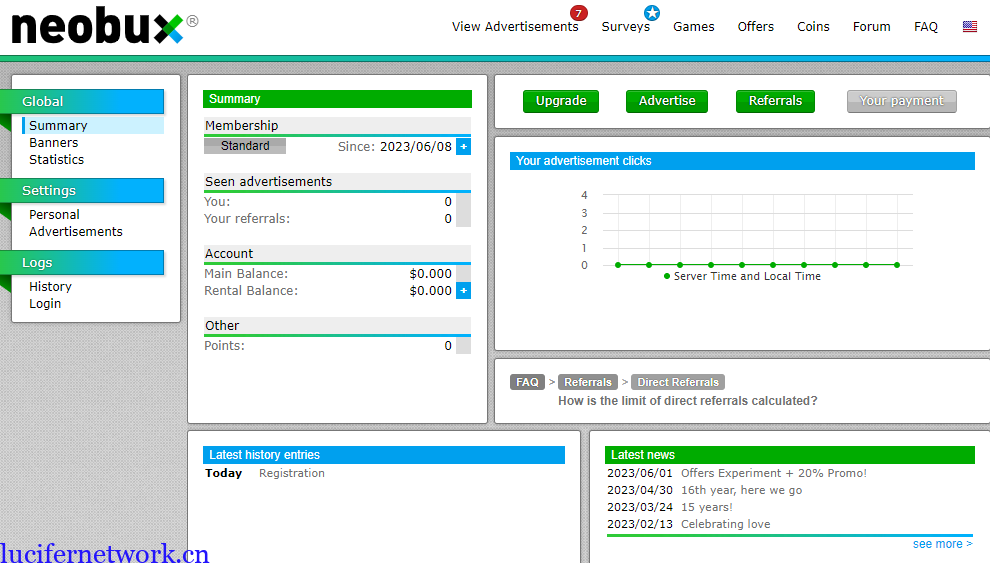Open History under Logs

point(50,287)
